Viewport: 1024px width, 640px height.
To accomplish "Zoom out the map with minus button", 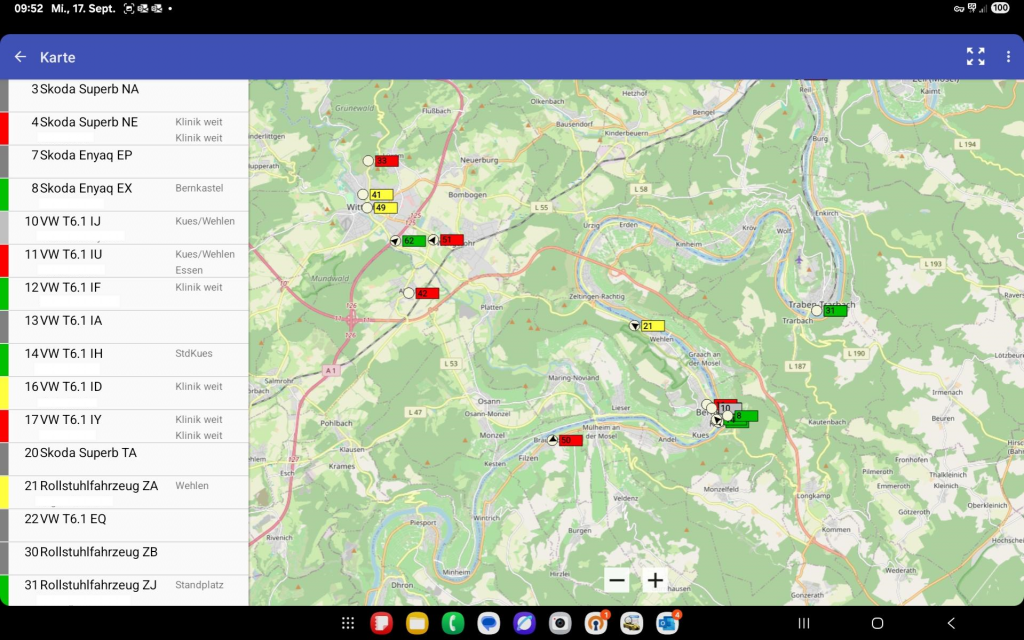I will coord(617,581).
